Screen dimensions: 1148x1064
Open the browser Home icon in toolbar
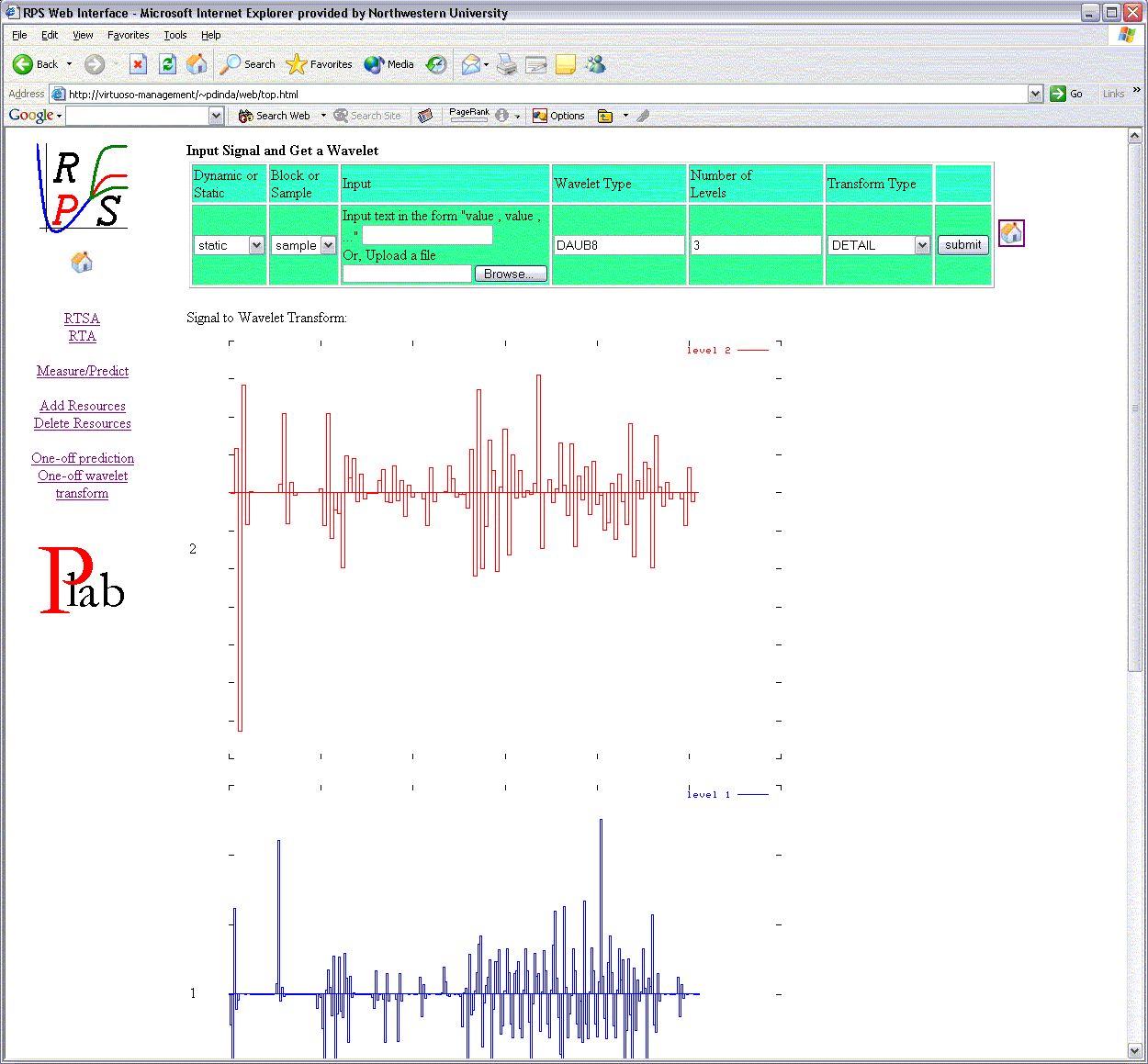click(x=197, y=64)
